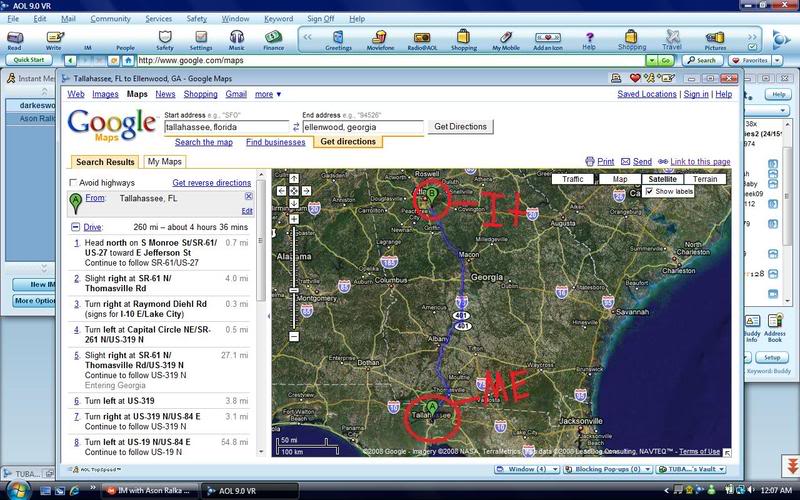Screen dimensions: 800x500
Task: Open the Music headphones icon
Action: tap(237, 40)
